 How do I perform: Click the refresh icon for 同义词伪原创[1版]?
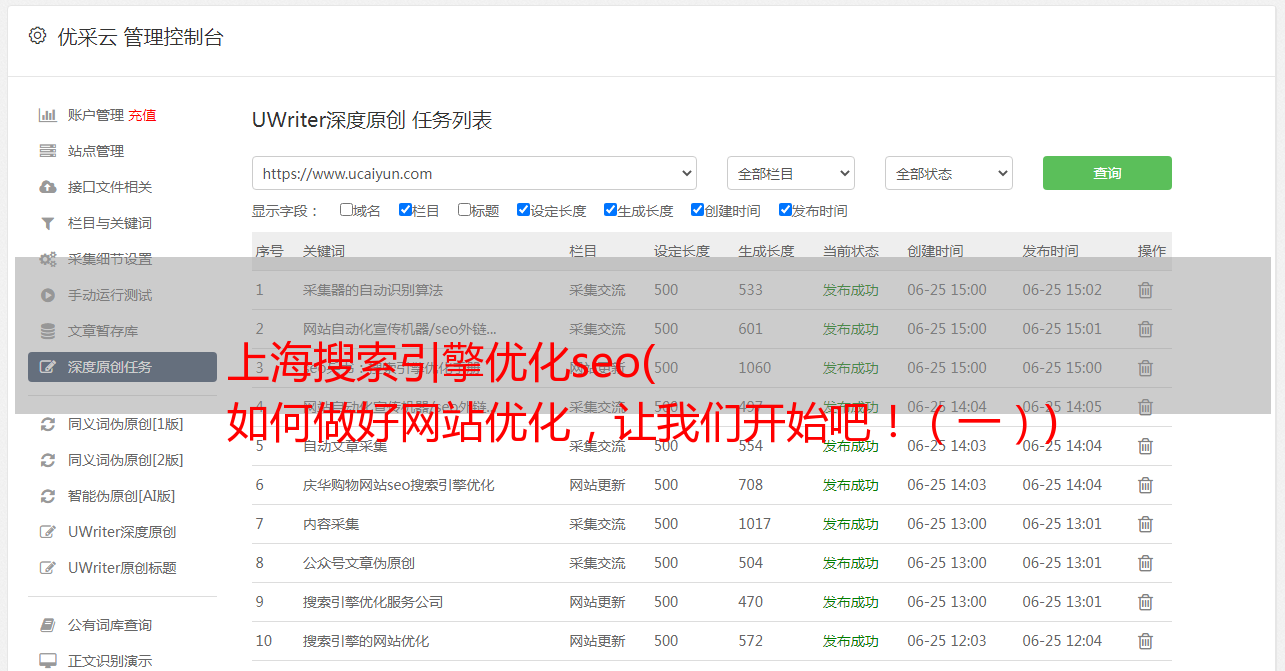click(x=47, y=424)
